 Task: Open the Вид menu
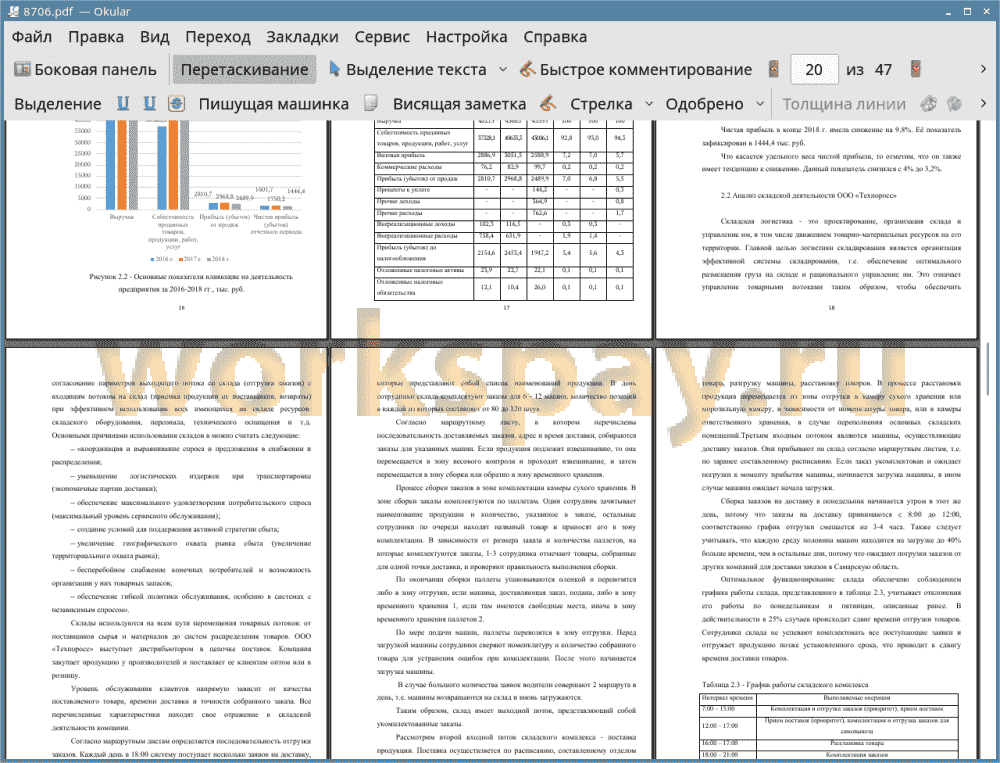coord(154,37)
